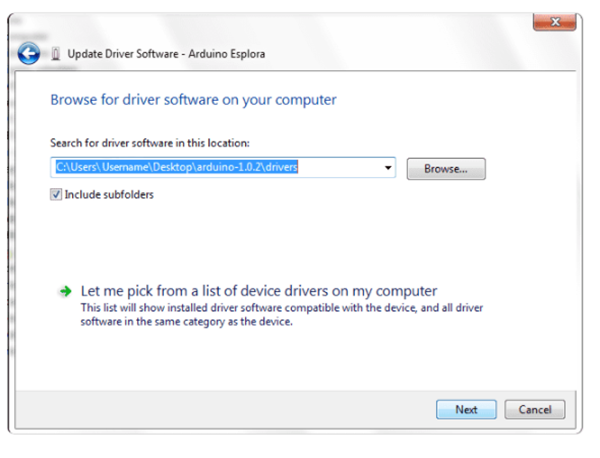Click heading Browse for driver software
Viewport: 600px width, 458px height.
coord(193,100)
